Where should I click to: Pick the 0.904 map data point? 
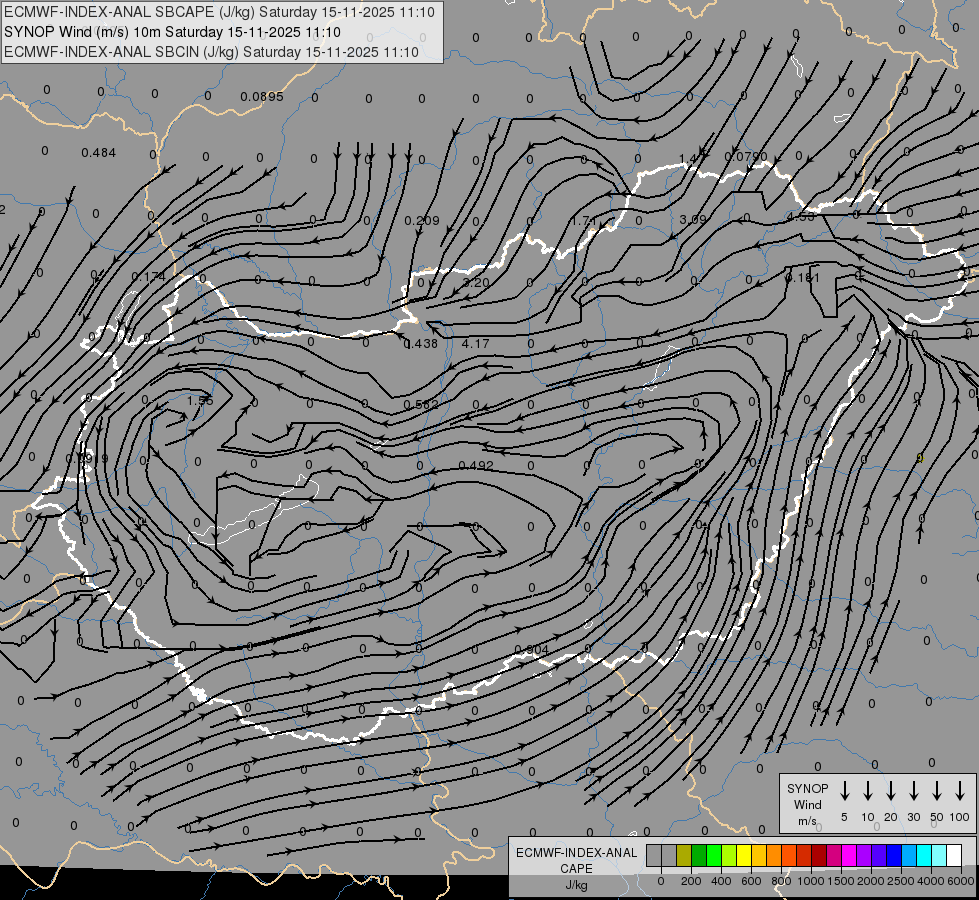coord(531,650)
